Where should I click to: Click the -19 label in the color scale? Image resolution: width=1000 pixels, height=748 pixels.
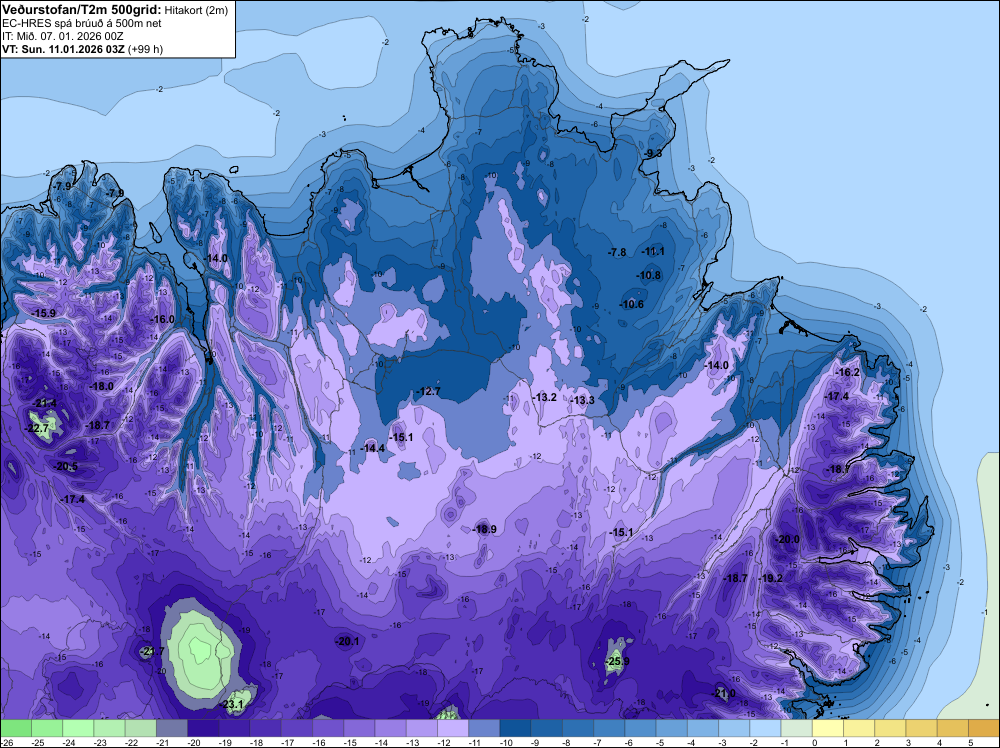tap(226, 742)
